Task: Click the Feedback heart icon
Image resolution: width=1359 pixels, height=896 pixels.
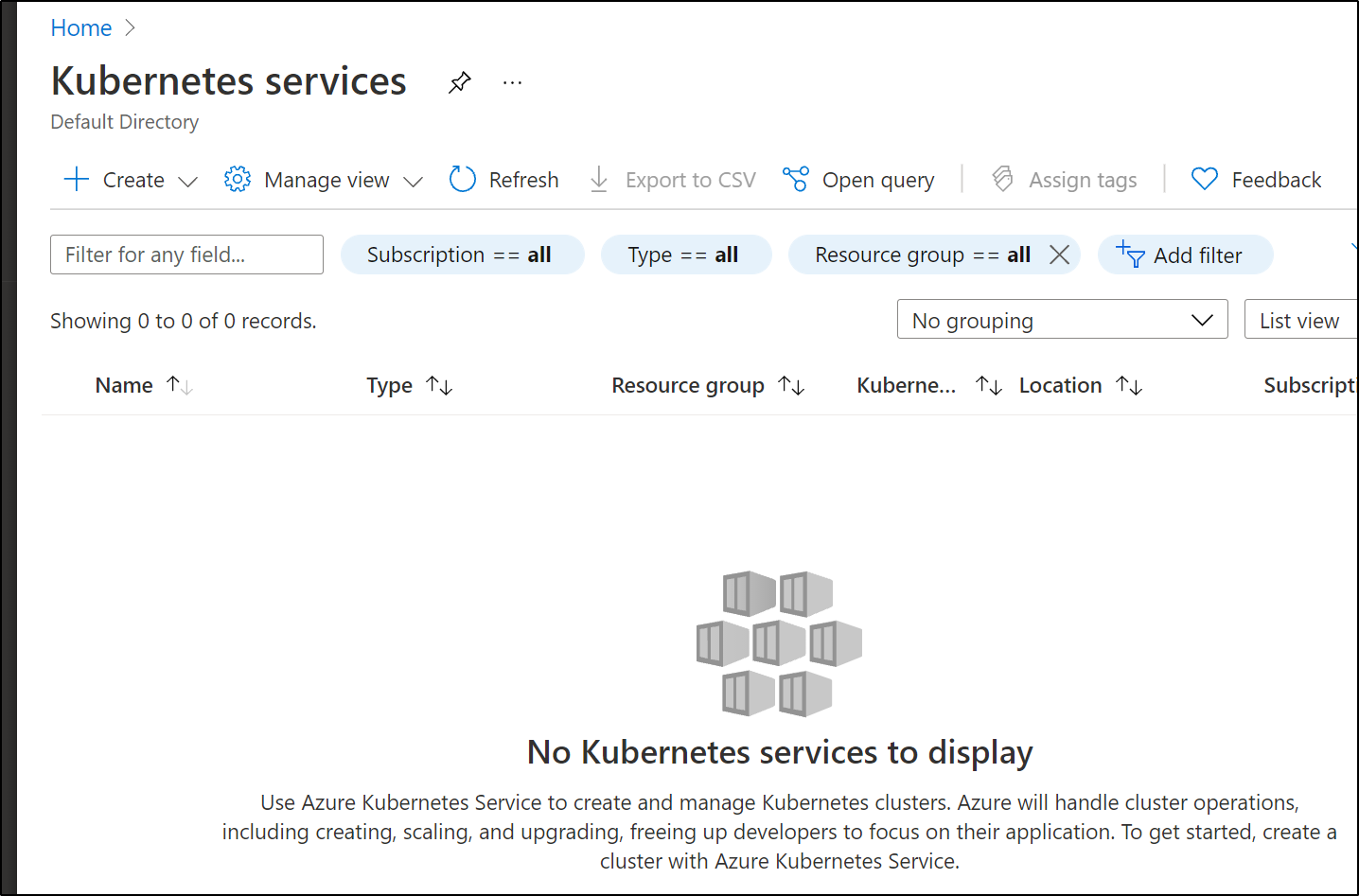Action: click(x=1205, y=179)
